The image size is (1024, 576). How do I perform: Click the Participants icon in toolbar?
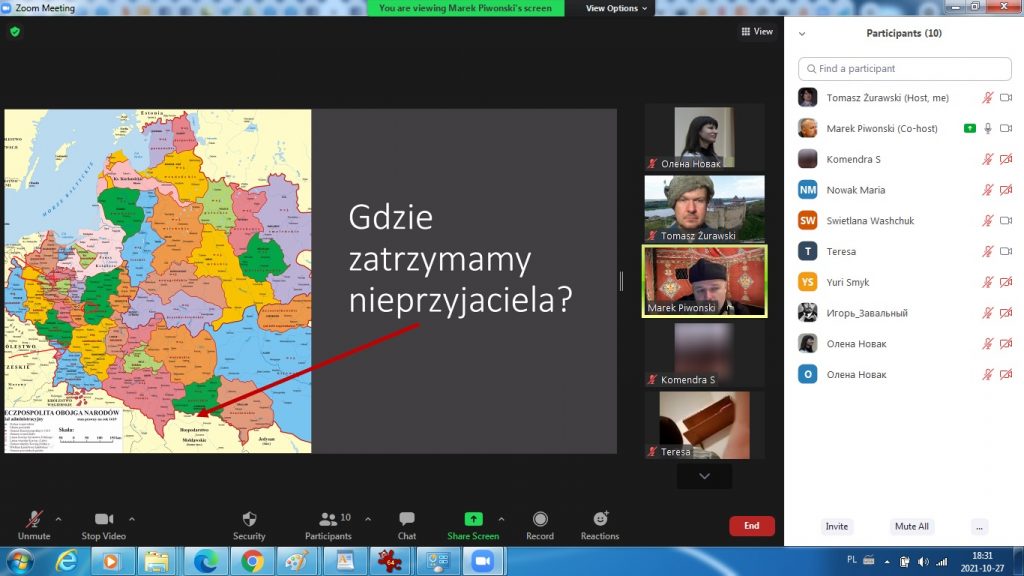coord(328,519)
